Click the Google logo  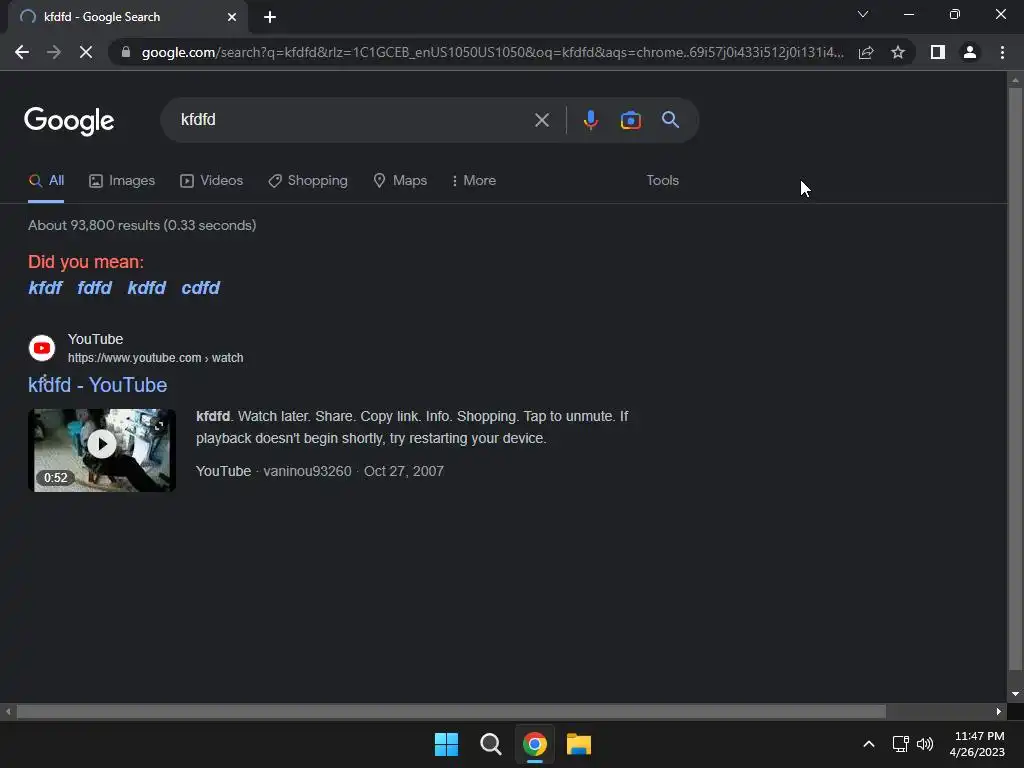click(69, 121)
